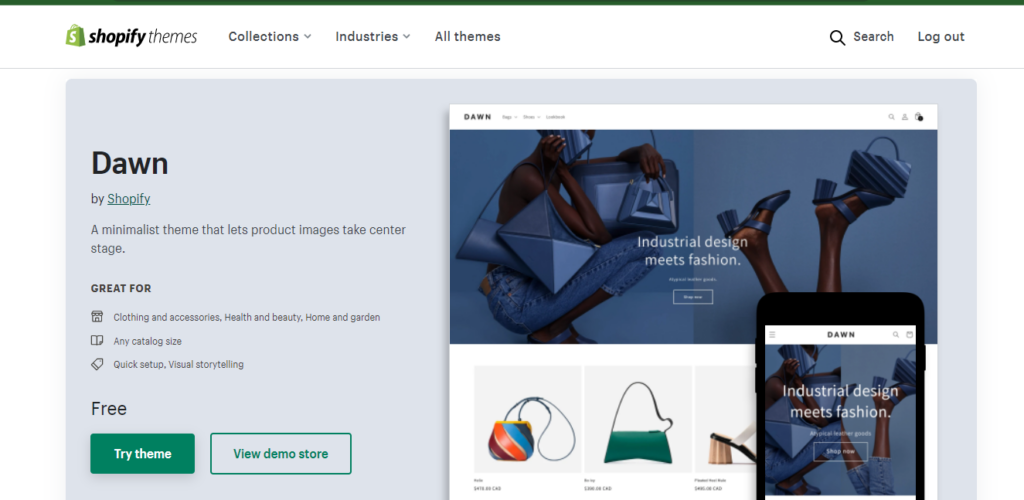Click the store icon beside Clothing and accessories
1024x500 pixels.
tap(97, 317)
